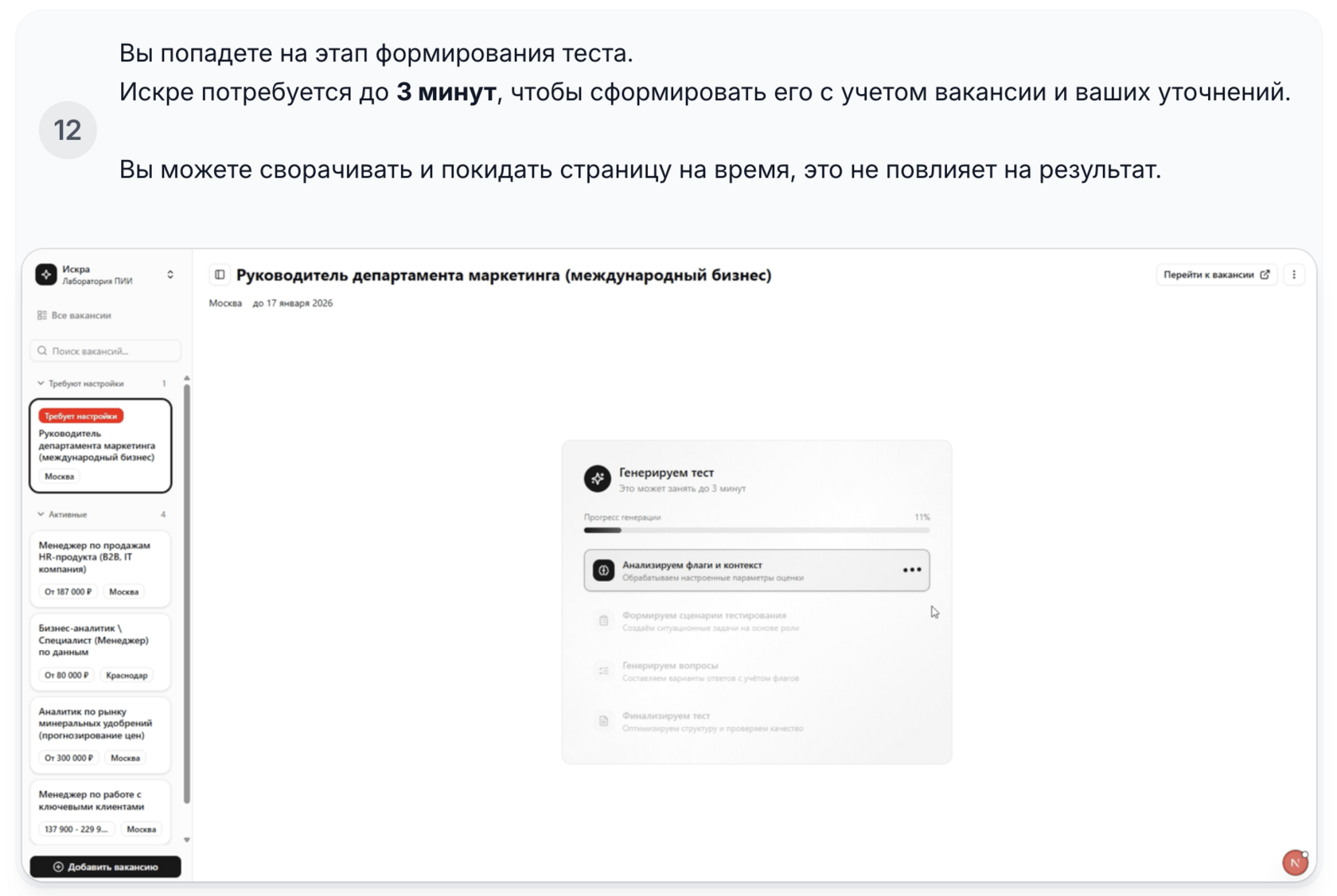This screenshot has width=1337, height=896.
Task: Open the Искра workspace switcher chevrons
Action: (170, 275)
